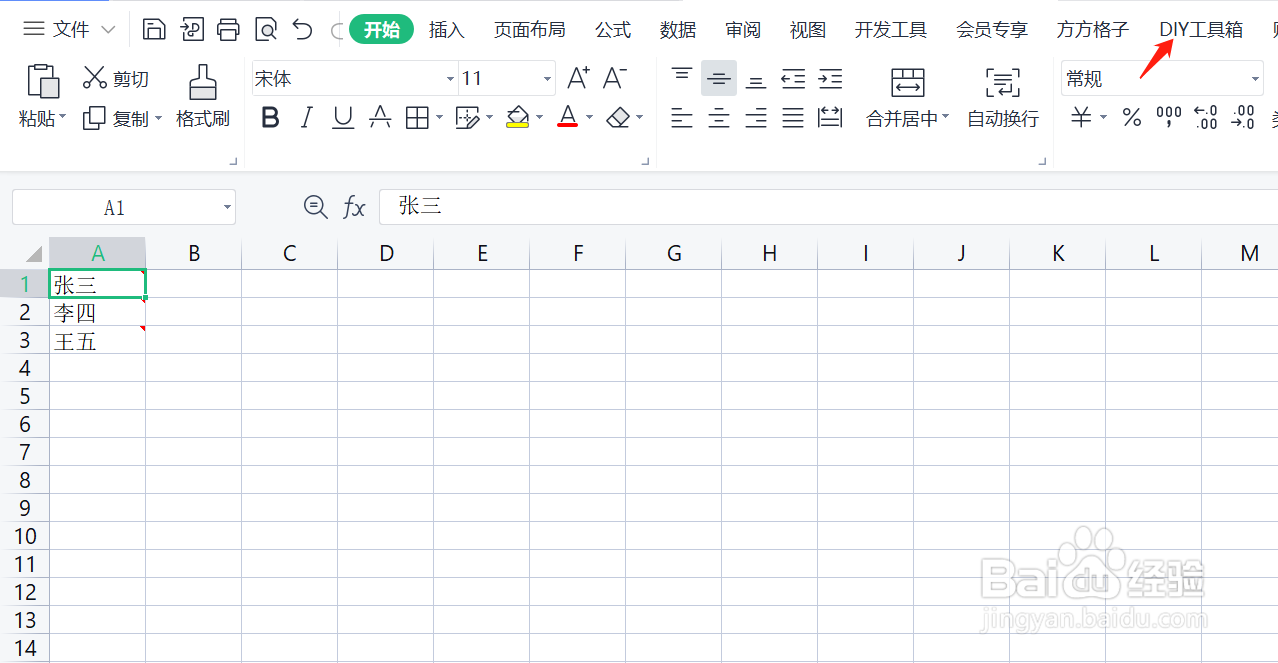Open the DIY工具箱 tab

coord(1201,29)
